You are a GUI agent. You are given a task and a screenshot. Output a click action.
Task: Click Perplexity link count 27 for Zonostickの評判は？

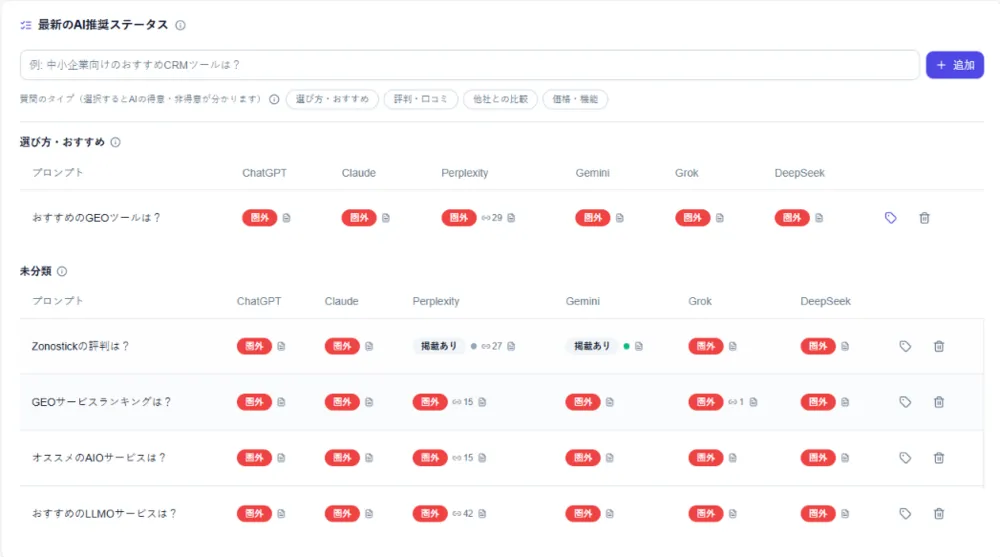coord(492,346)
